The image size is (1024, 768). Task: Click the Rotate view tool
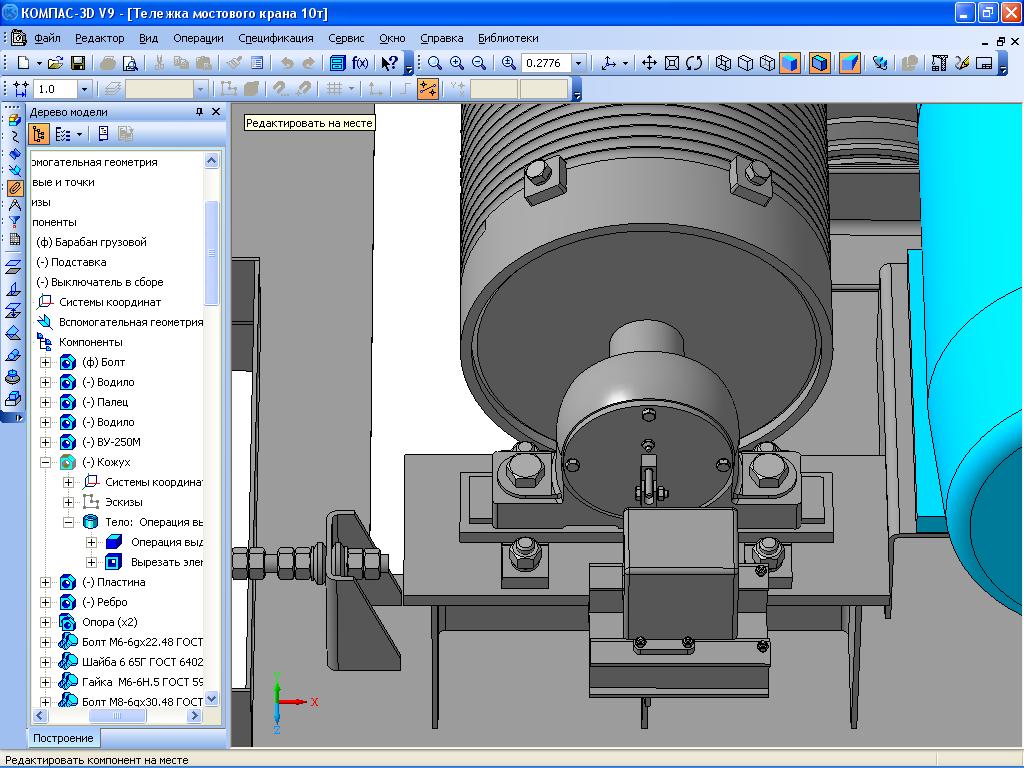(693, 63)
